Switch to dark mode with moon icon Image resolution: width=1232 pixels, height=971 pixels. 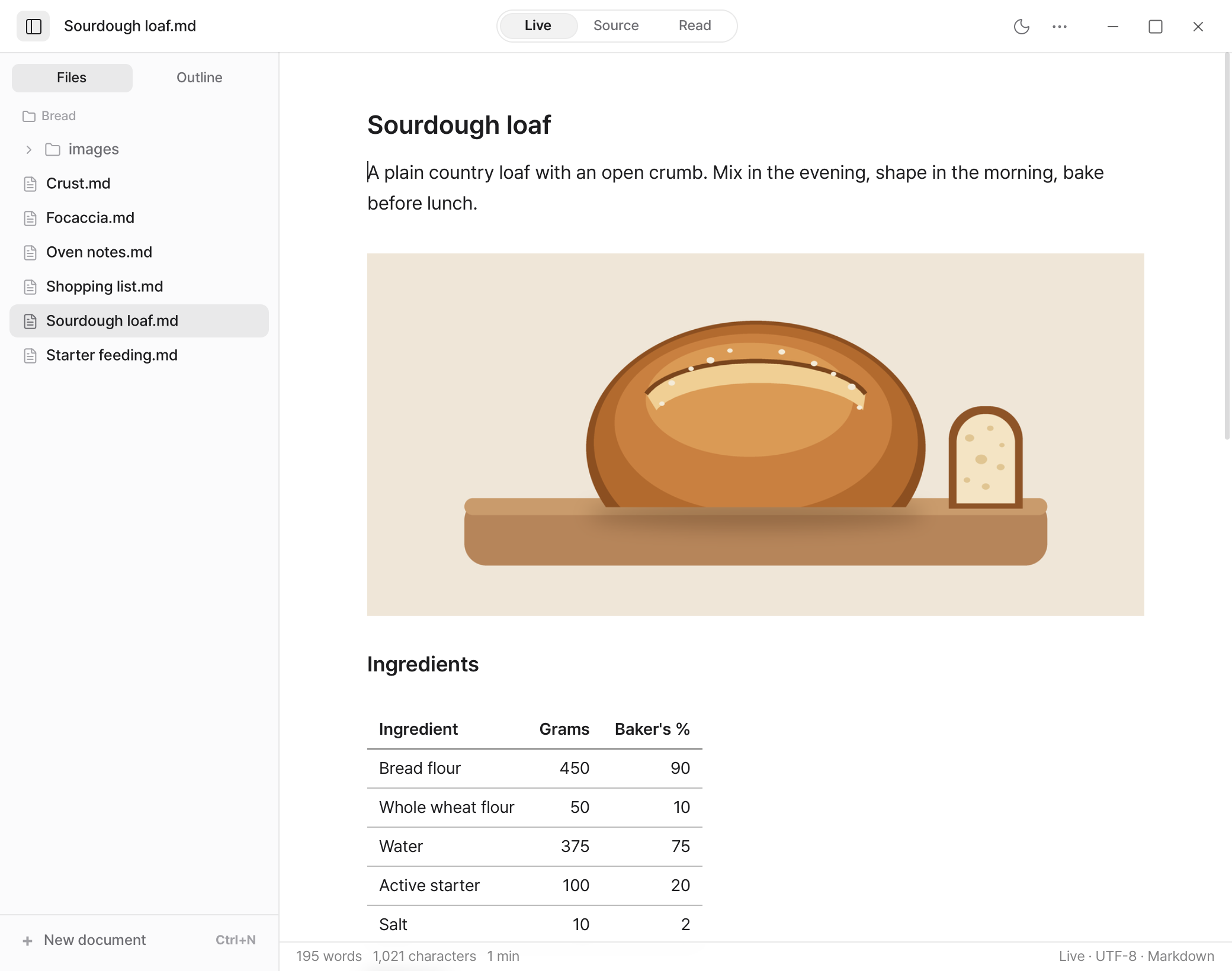(x=1021, y=26)
